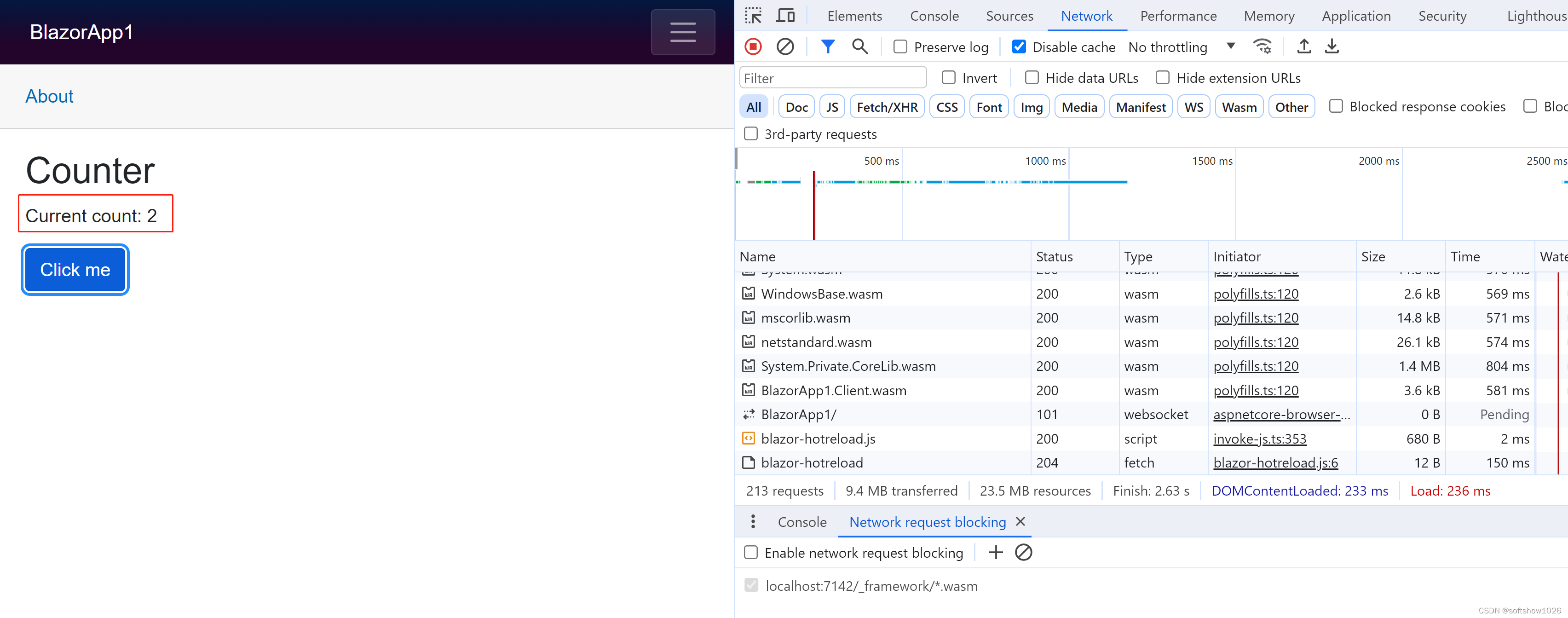Image resolution: width=1568 pixels, height=618 pixels.
Task: Enable network request blocking checkbox
Action: pos(751,552)
